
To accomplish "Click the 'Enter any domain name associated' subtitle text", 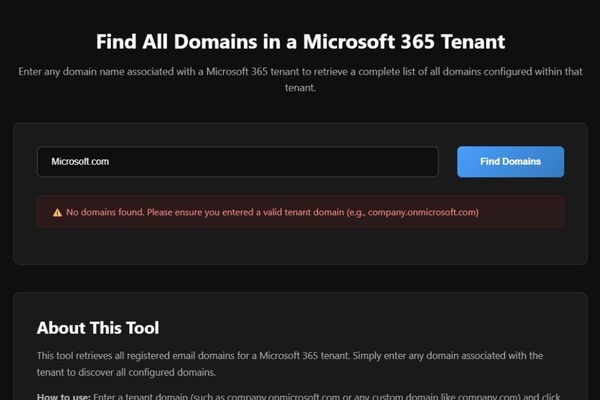I will (300, 79).
